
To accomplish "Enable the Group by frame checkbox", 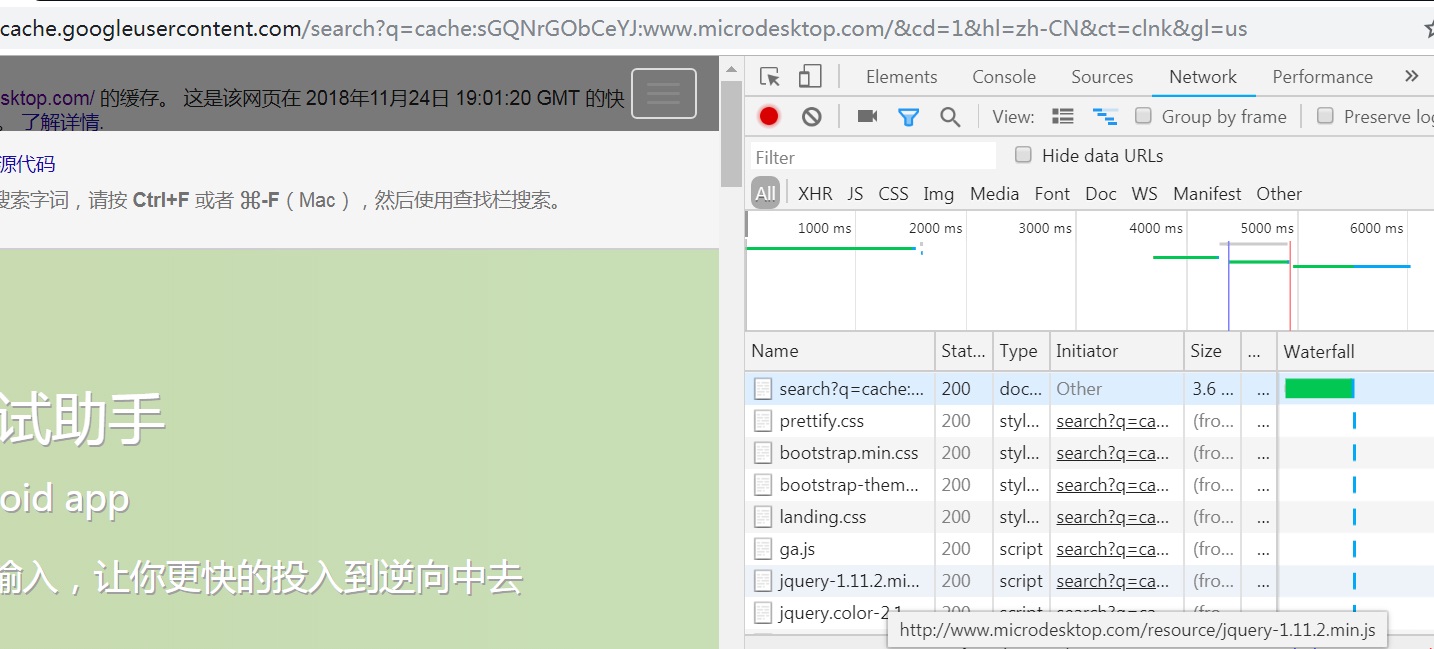I will tap(1143, 116).
